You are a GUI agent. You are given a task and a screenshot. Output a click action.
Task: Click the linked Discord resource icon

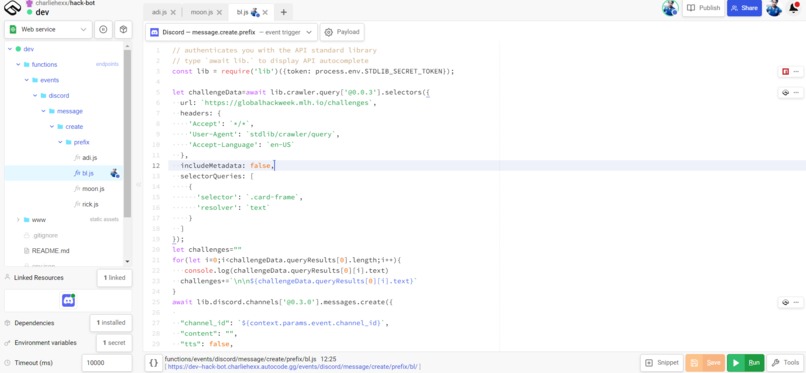(x=68, y=301)
